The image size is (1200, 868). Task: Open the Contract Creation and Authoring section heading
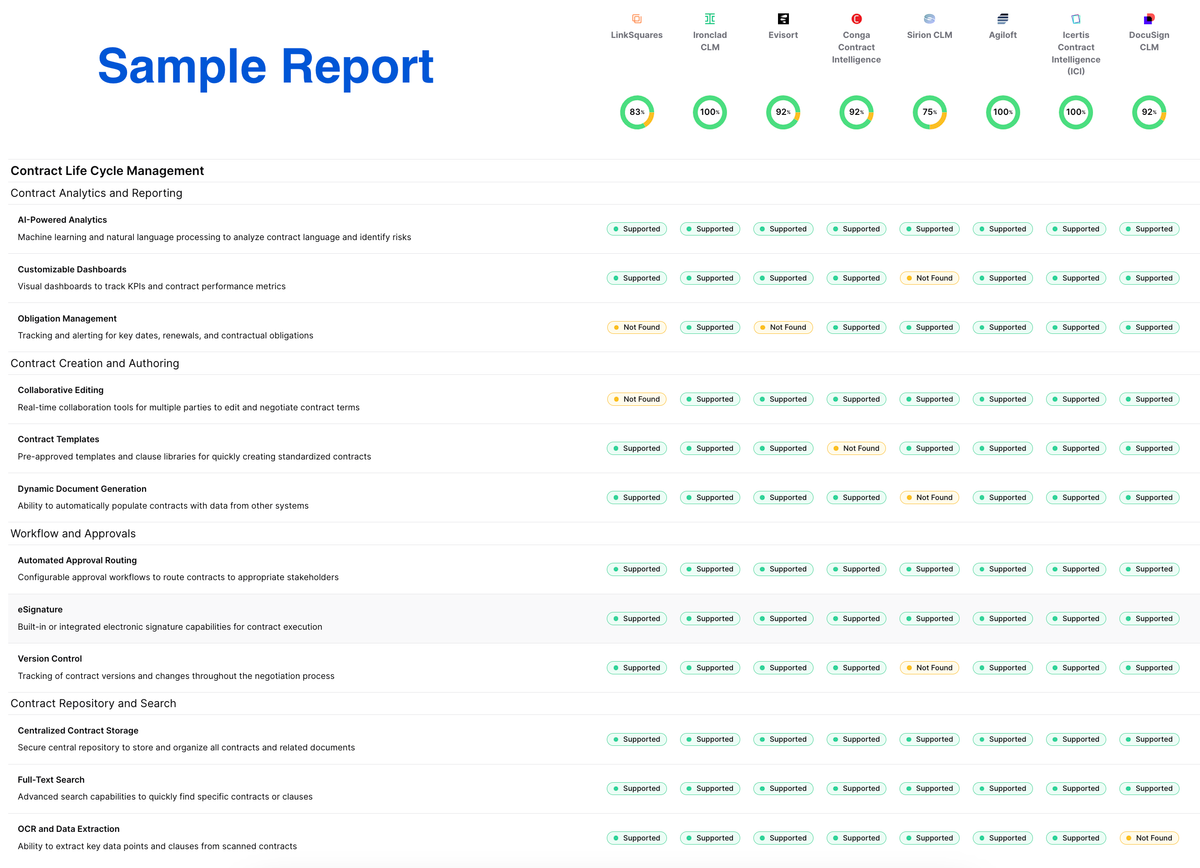click(95, 363)
